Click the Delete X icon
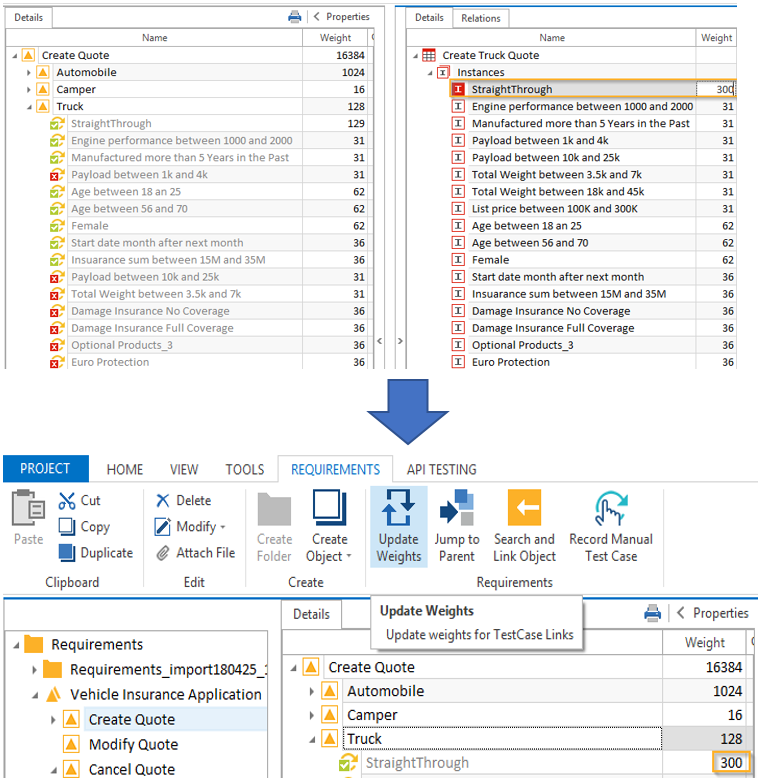 coord(163,501)
